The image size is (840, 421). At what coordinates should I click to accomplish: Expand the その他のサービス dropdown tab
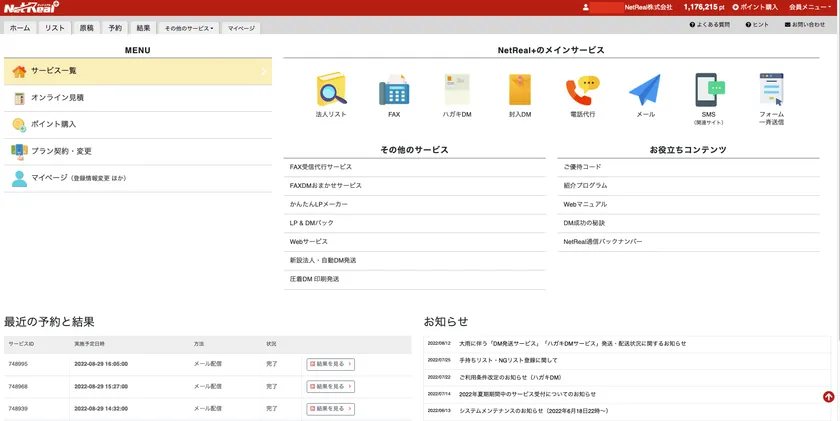point(189,28)
